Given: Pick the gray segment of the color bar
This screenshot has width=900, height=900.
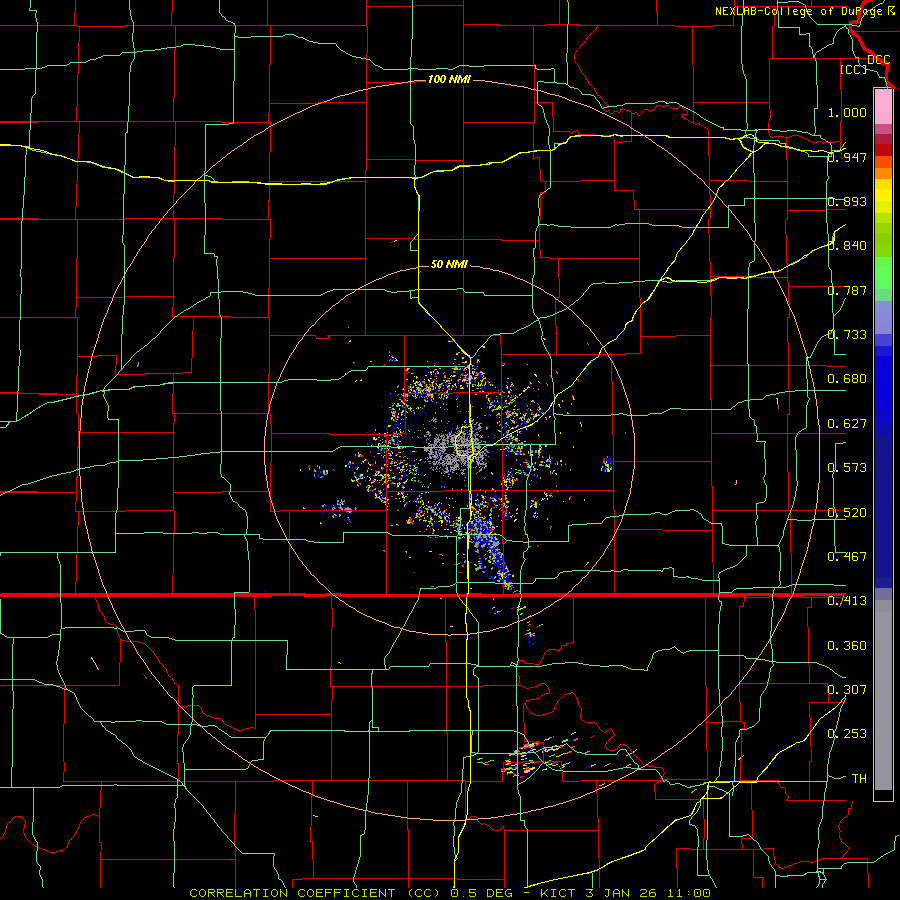Looking at the screenshot, I should (x=883, y=695).
